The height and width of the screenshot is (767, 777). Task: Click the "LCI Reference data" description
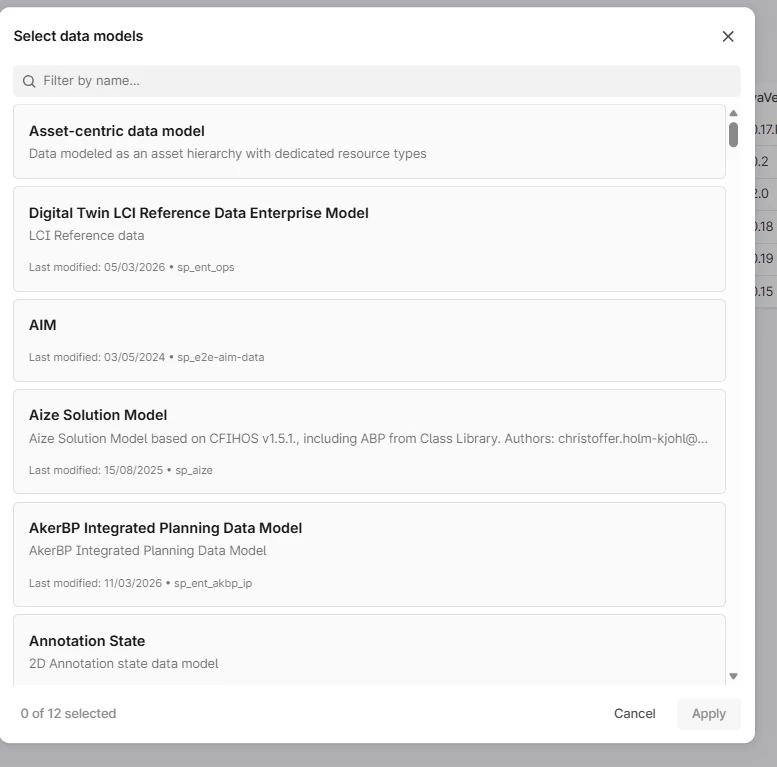tap(87, 236)
